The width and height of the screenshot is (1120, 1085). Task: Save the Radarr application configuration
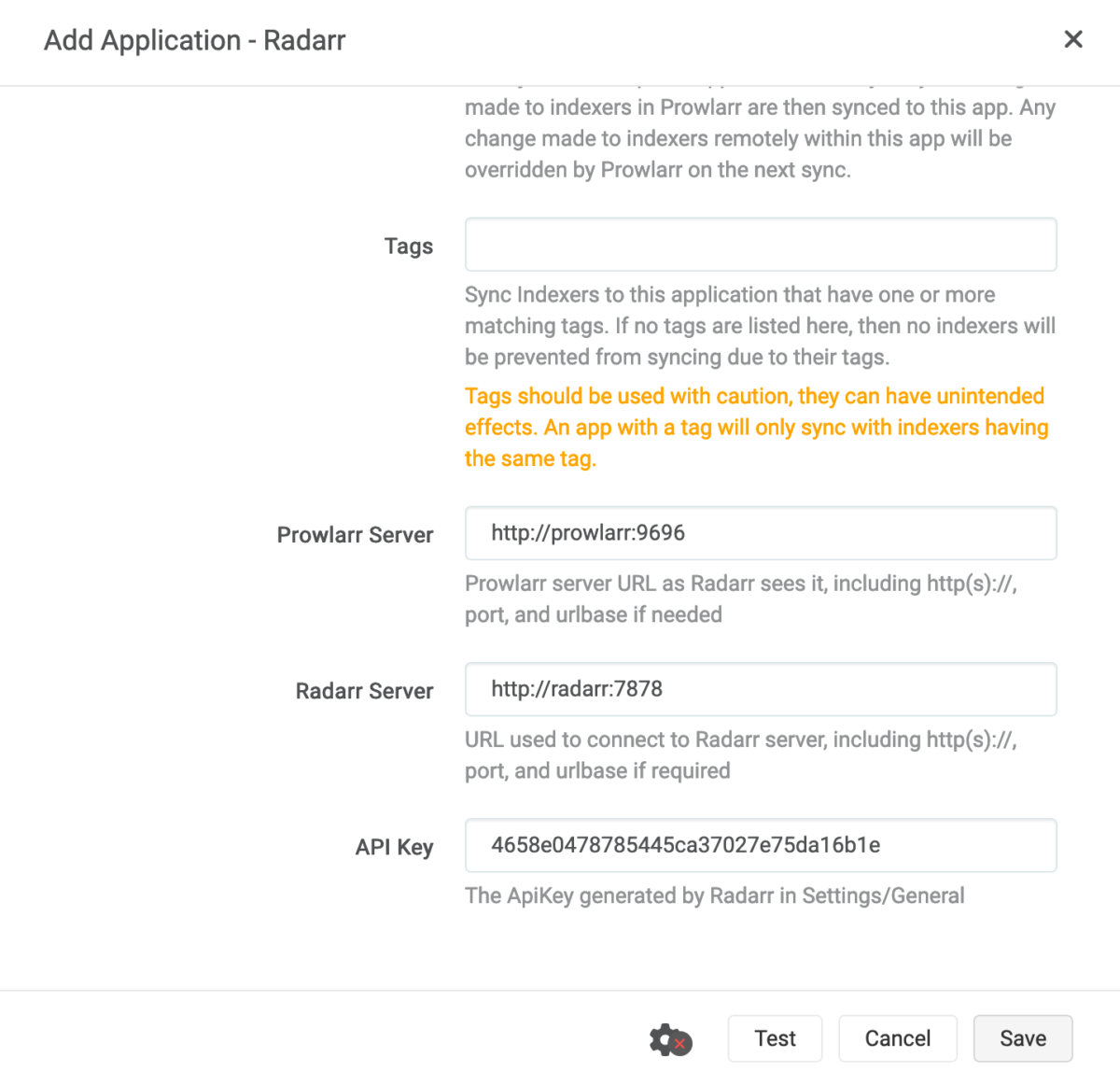[1022, 1038]
